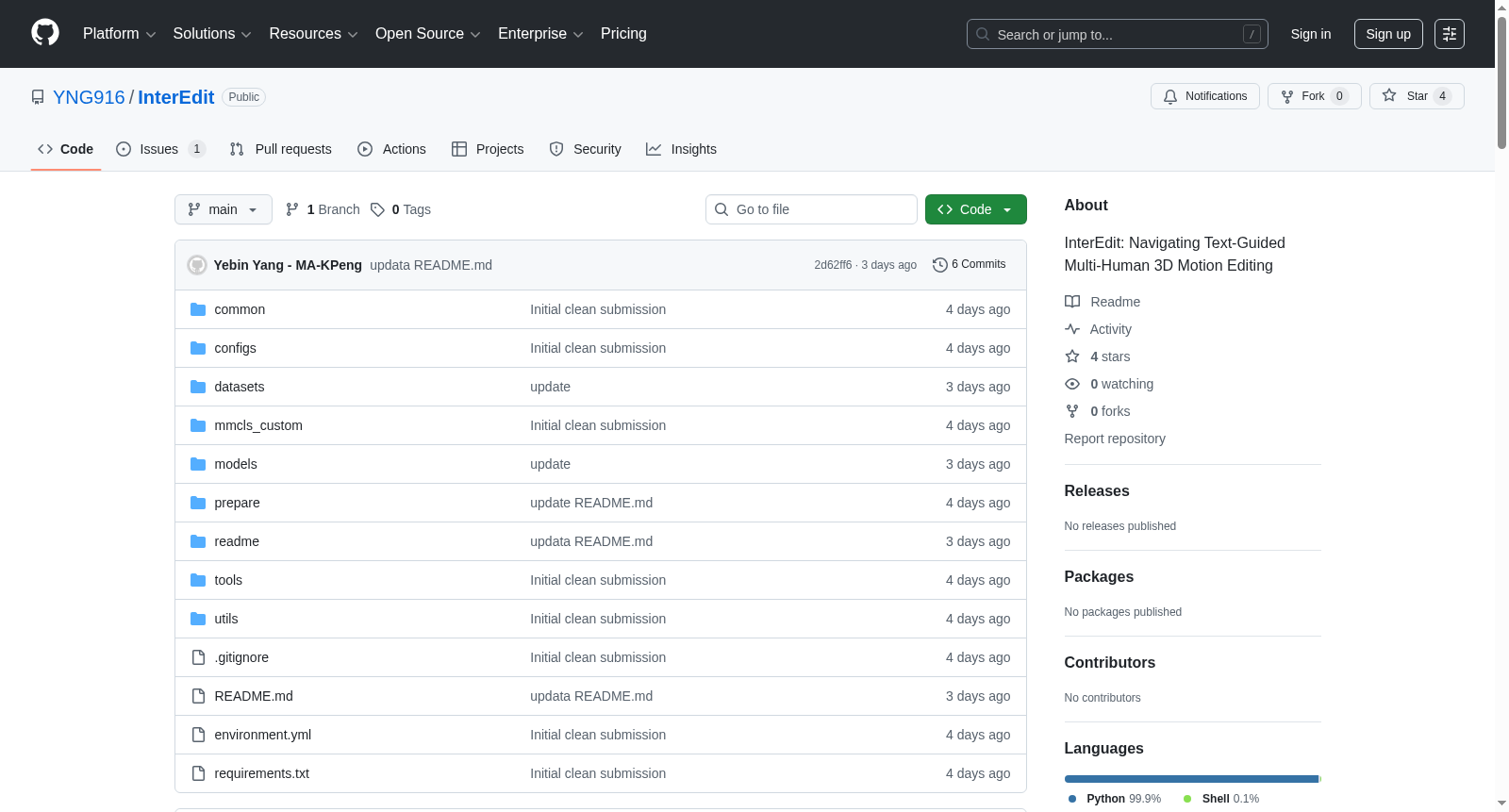View the 1 Branch link
The width and height of the screenshot is (1509, 812).
coord(323,209)
